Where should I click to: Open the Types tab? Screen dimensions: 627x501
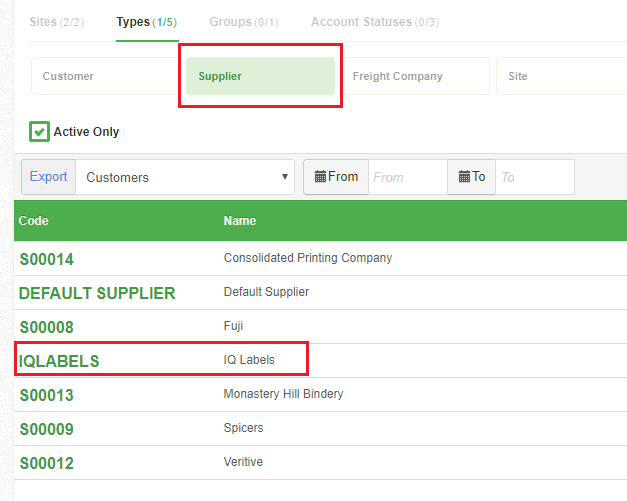click(147, 22)
